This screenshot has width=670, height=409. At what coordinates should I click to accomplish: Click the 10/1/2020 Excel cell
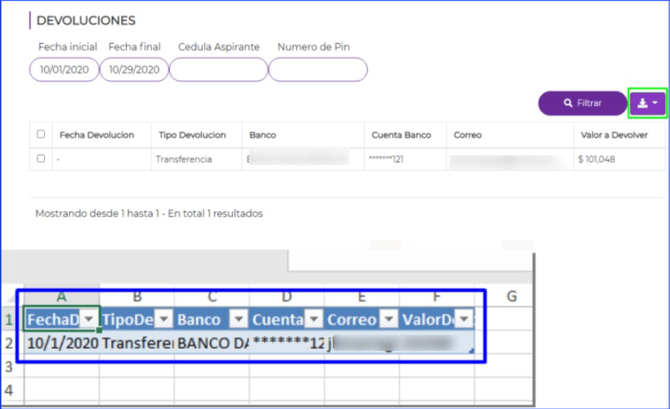click(x=62, y=343)
